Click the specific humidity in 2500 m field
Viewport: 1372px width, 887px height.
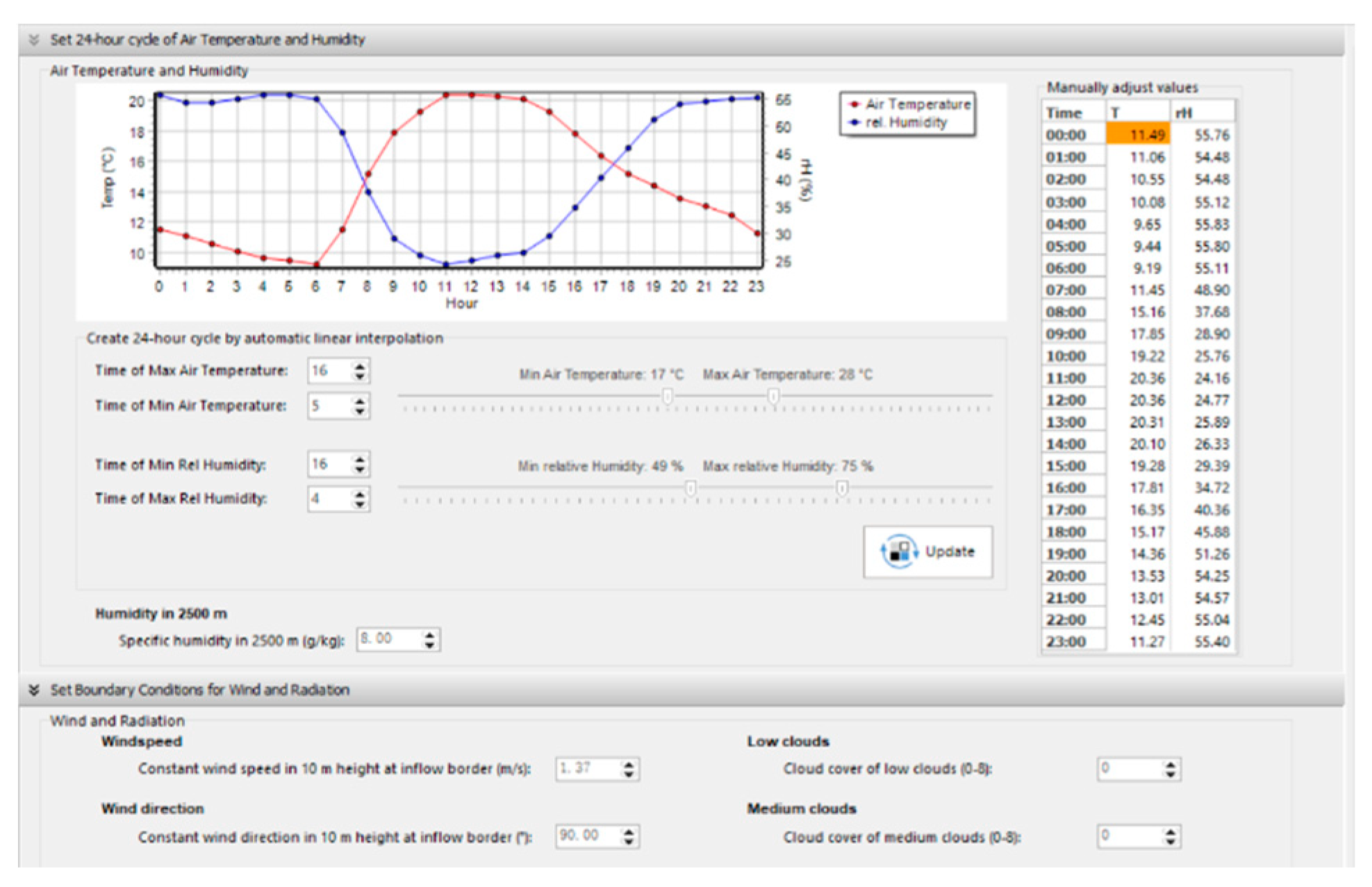(389, 639)
